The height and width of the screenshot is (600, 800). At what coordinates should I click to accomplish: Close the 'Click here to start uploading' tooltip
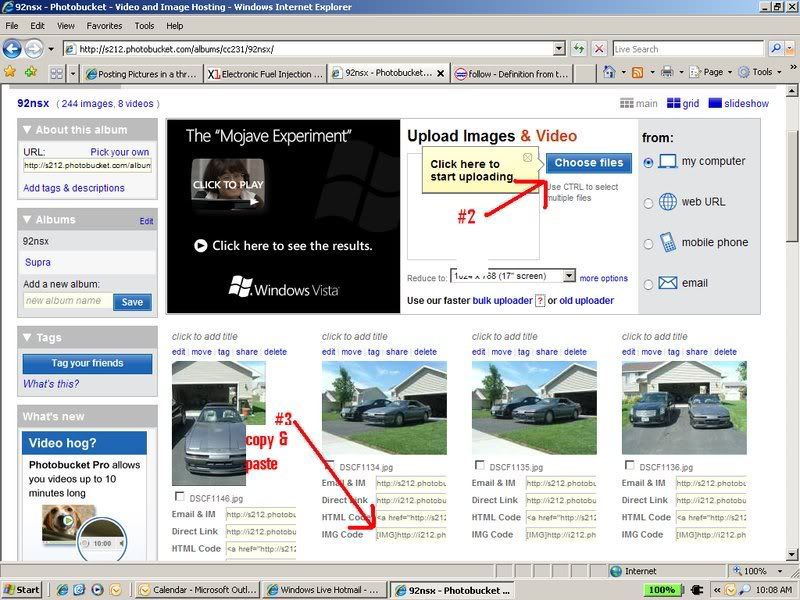[x=528, y=157]
